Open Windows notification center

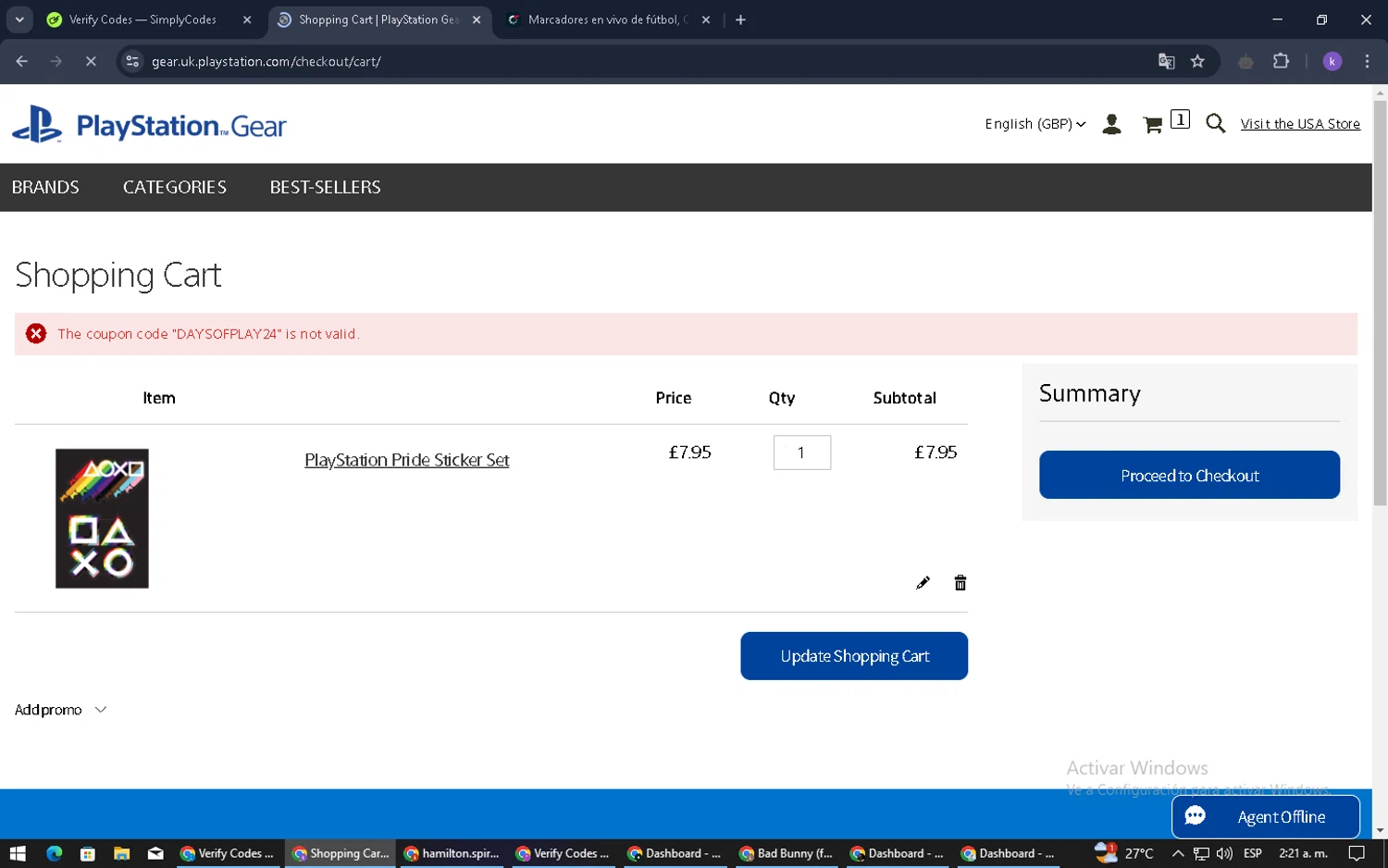1357,853
